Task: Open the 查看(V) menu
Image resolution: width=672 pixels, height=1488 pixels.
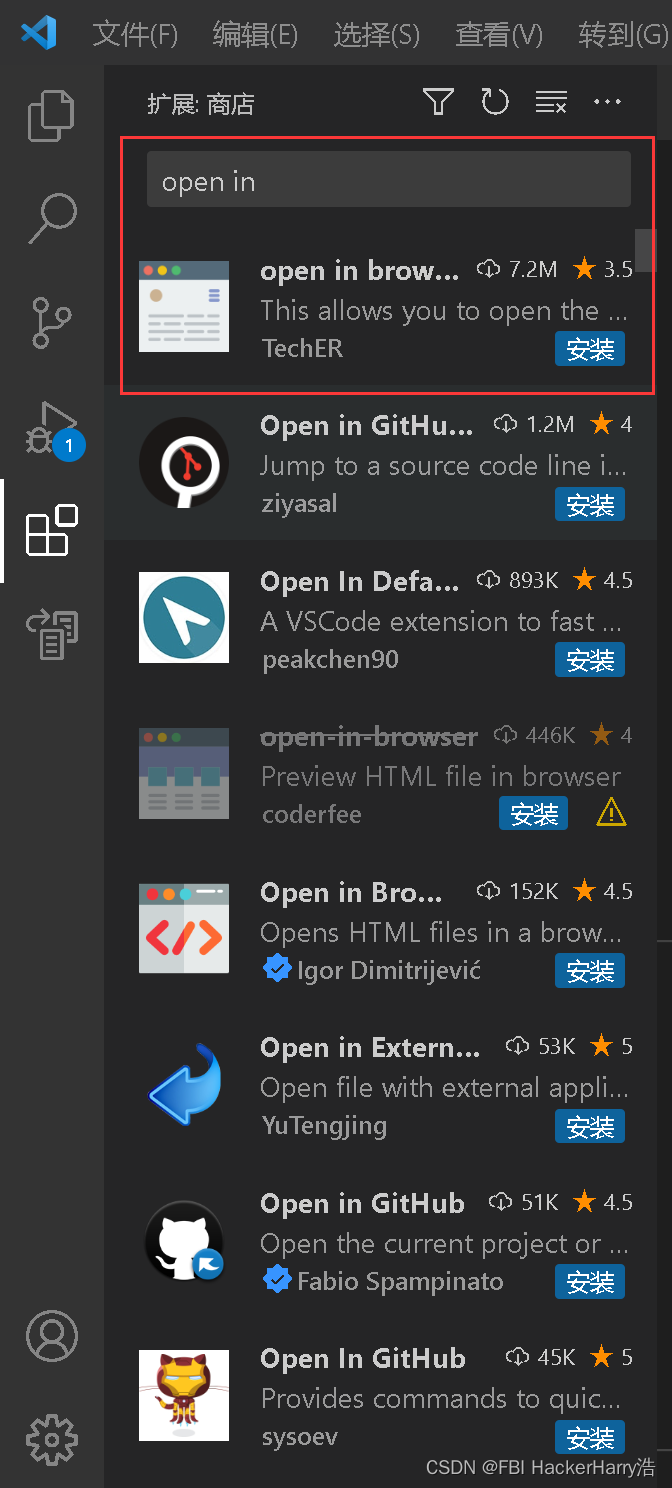Action: (499, 35)
